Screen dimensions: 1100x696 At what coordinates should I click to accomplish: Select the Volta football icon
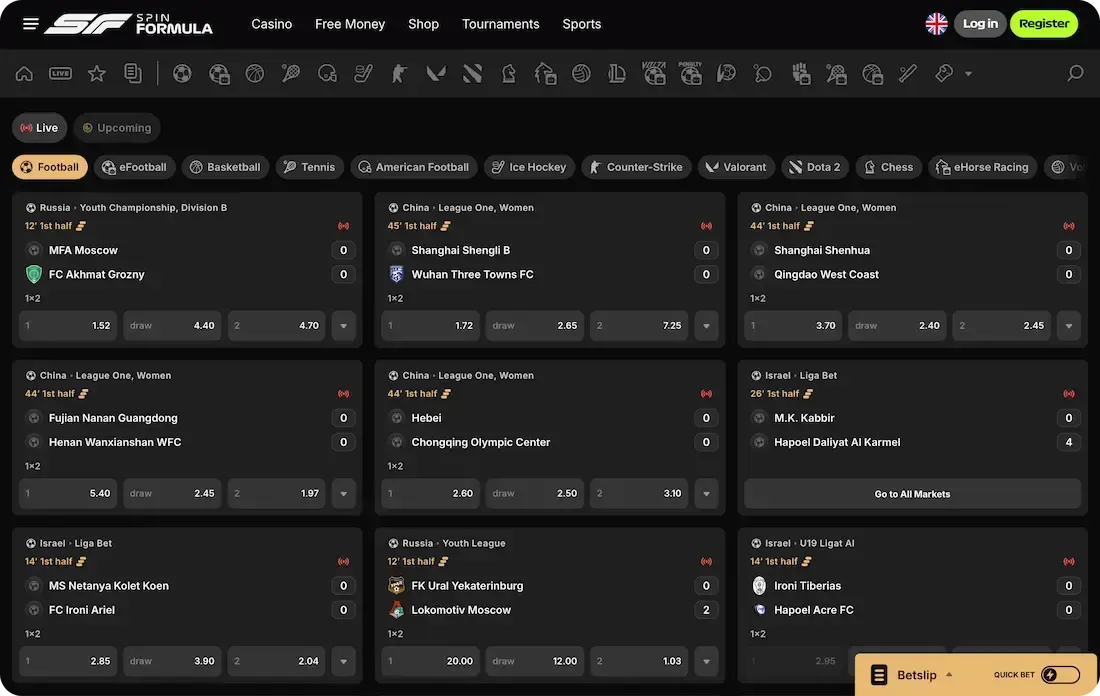click(x=654, y=73)
